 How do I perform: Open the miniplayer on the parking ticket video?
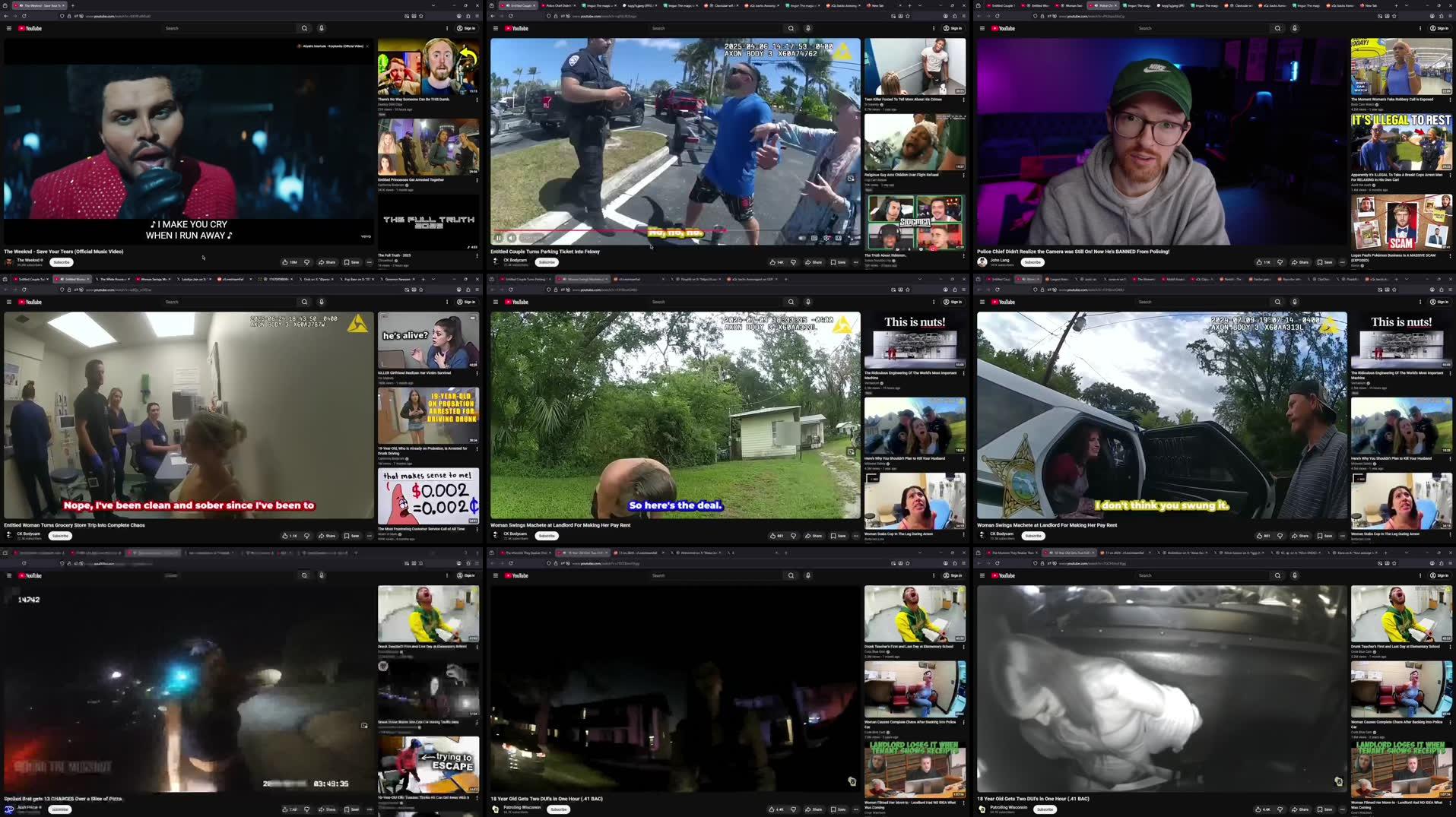[839, 238]
